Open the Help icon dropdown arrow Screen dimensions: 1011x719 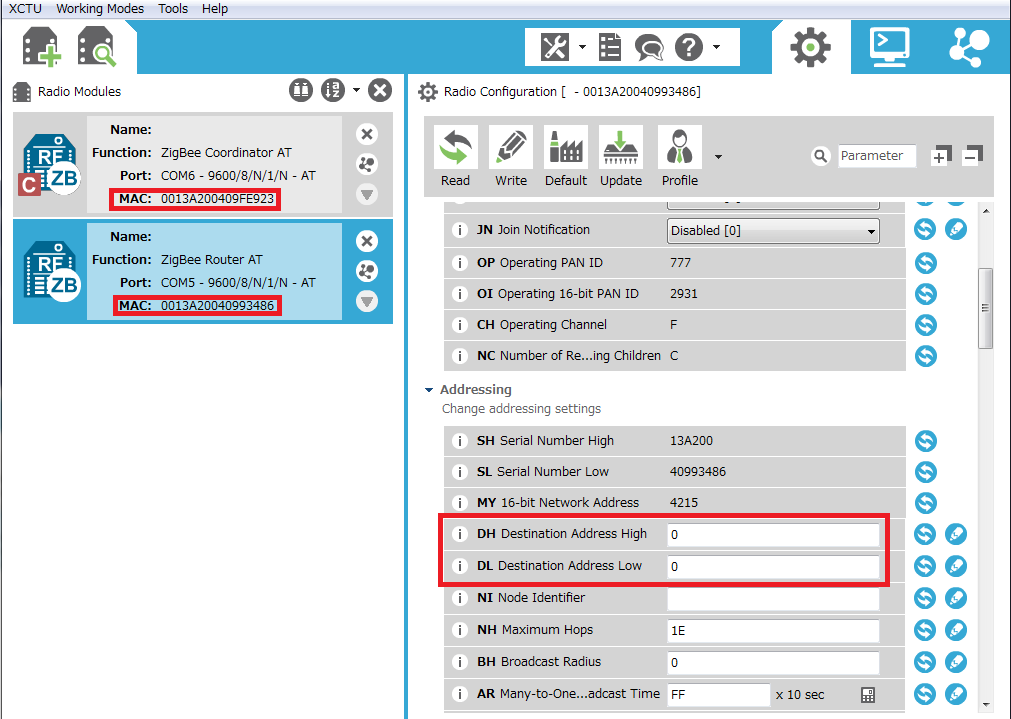click(716, 47)
